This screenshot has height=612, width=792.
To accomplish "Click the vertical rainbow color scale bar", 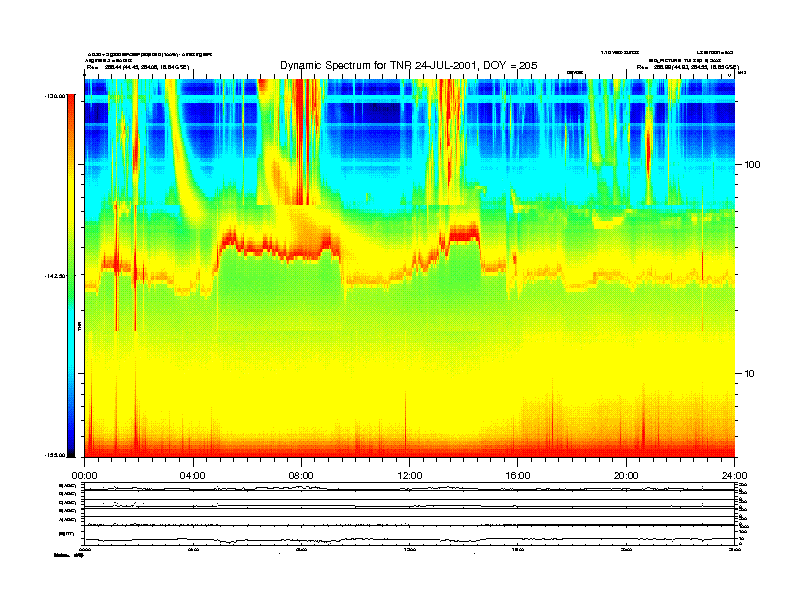I will (x=71, y=276).
